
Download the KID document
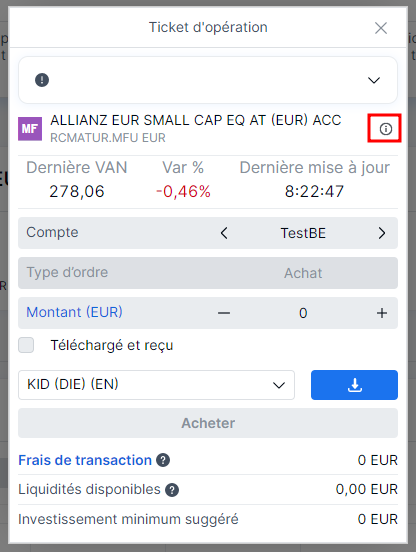[x=354, y=385]
